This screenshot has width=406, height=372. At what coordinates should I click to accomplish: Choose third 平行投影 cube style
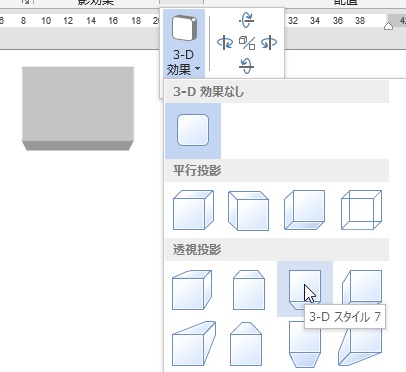(x=304, y=210)
